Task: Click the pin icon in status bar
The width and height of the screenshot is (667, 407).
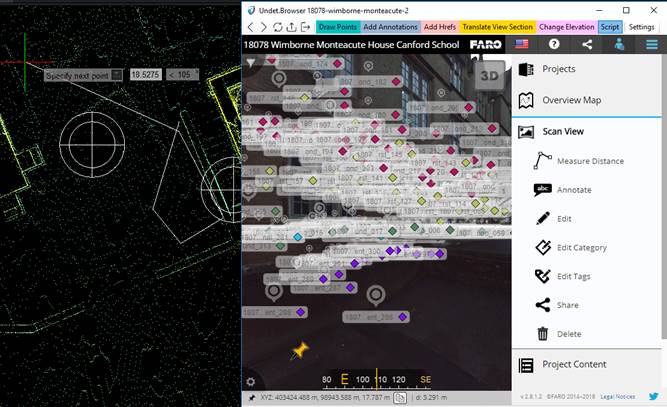Action: tap(251, 398)
